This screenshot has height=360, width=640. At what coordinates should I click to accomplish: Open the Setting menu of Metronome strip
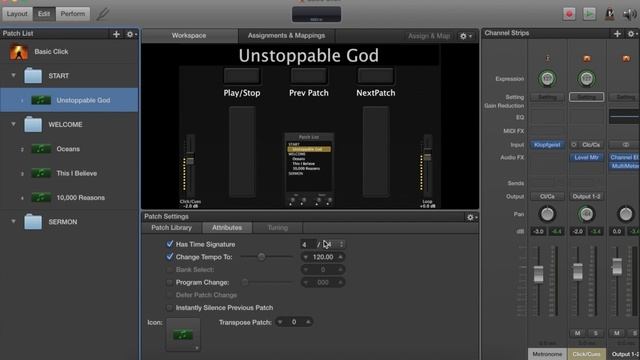click(x=547, y=97)
